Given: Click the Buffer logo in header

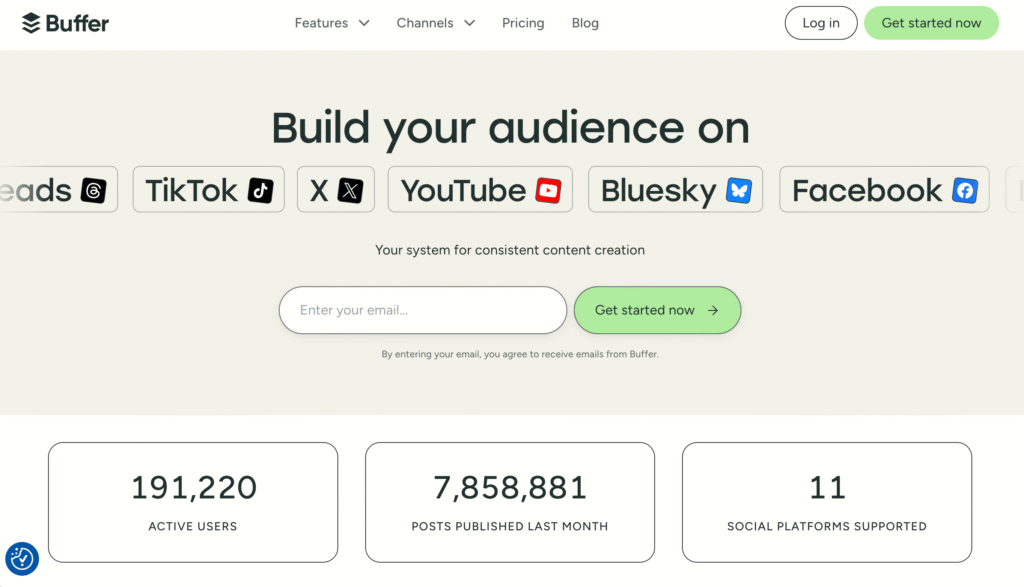Looking at the screenshot, I should click(65, 23).
